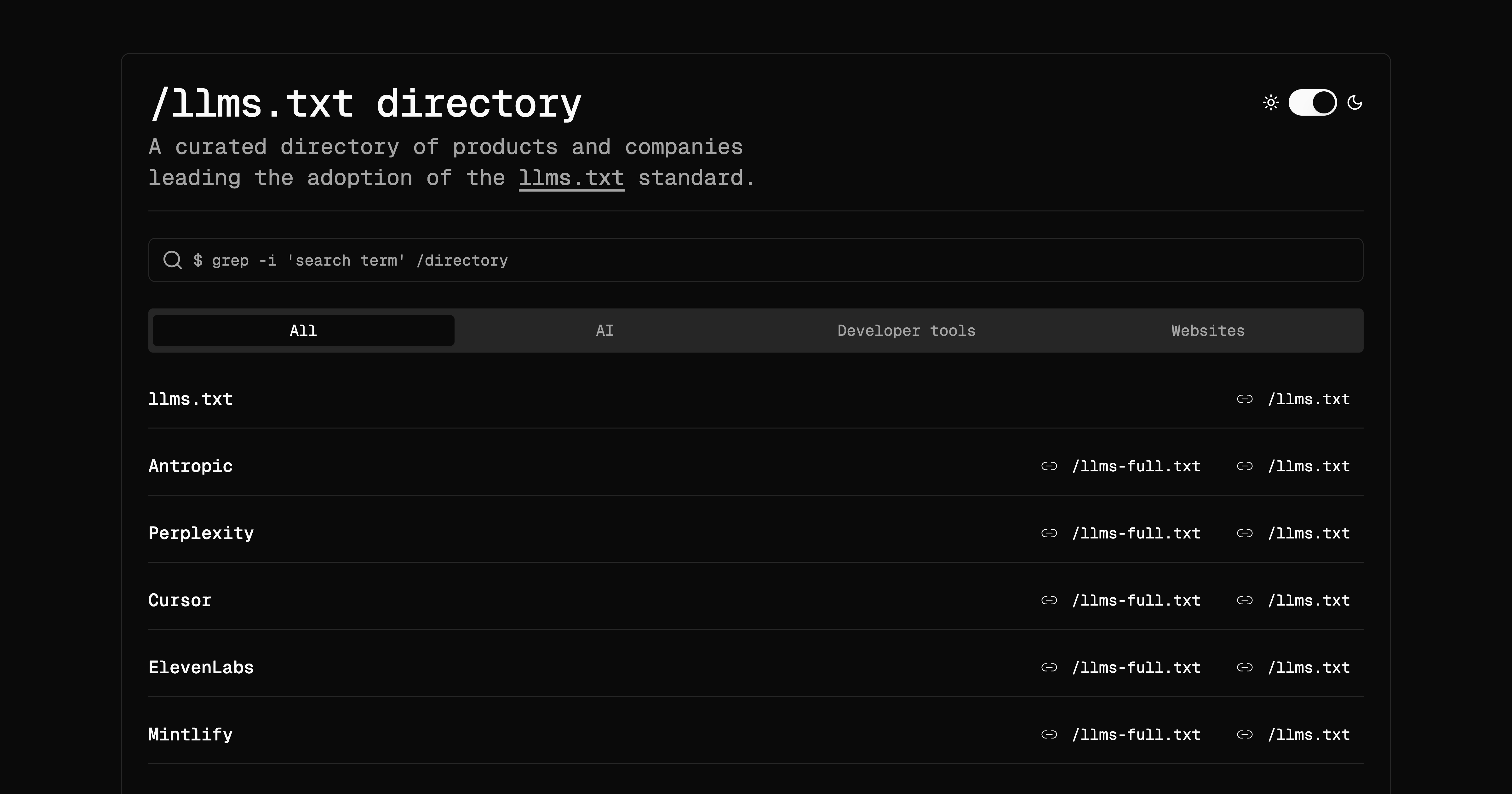Click the sun light-mode icon
Viewport: 1512px width, 794px height.
[1271, 103]
